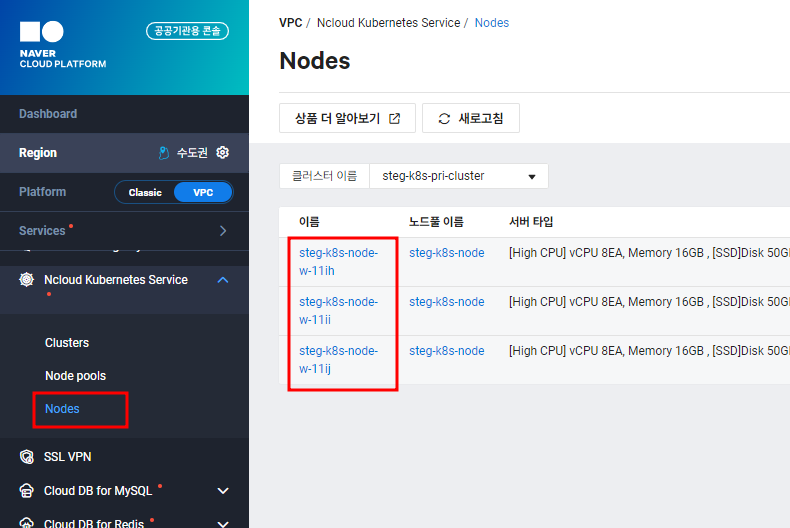Click the Ncloud Kubernetes Service icon
The image size is (790, 528).
27,280
